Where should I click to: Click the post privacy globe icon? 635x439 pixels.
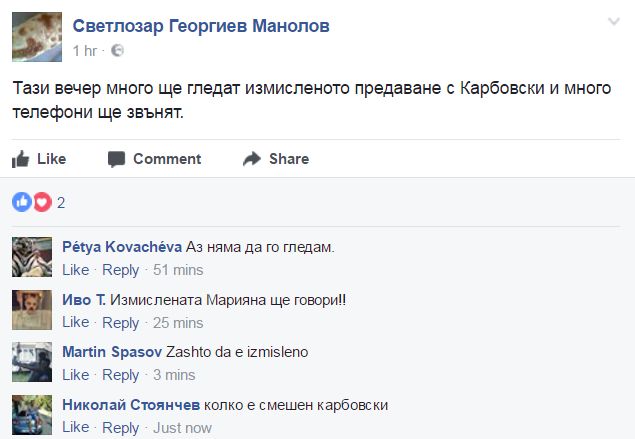click(x=118, y=50)
